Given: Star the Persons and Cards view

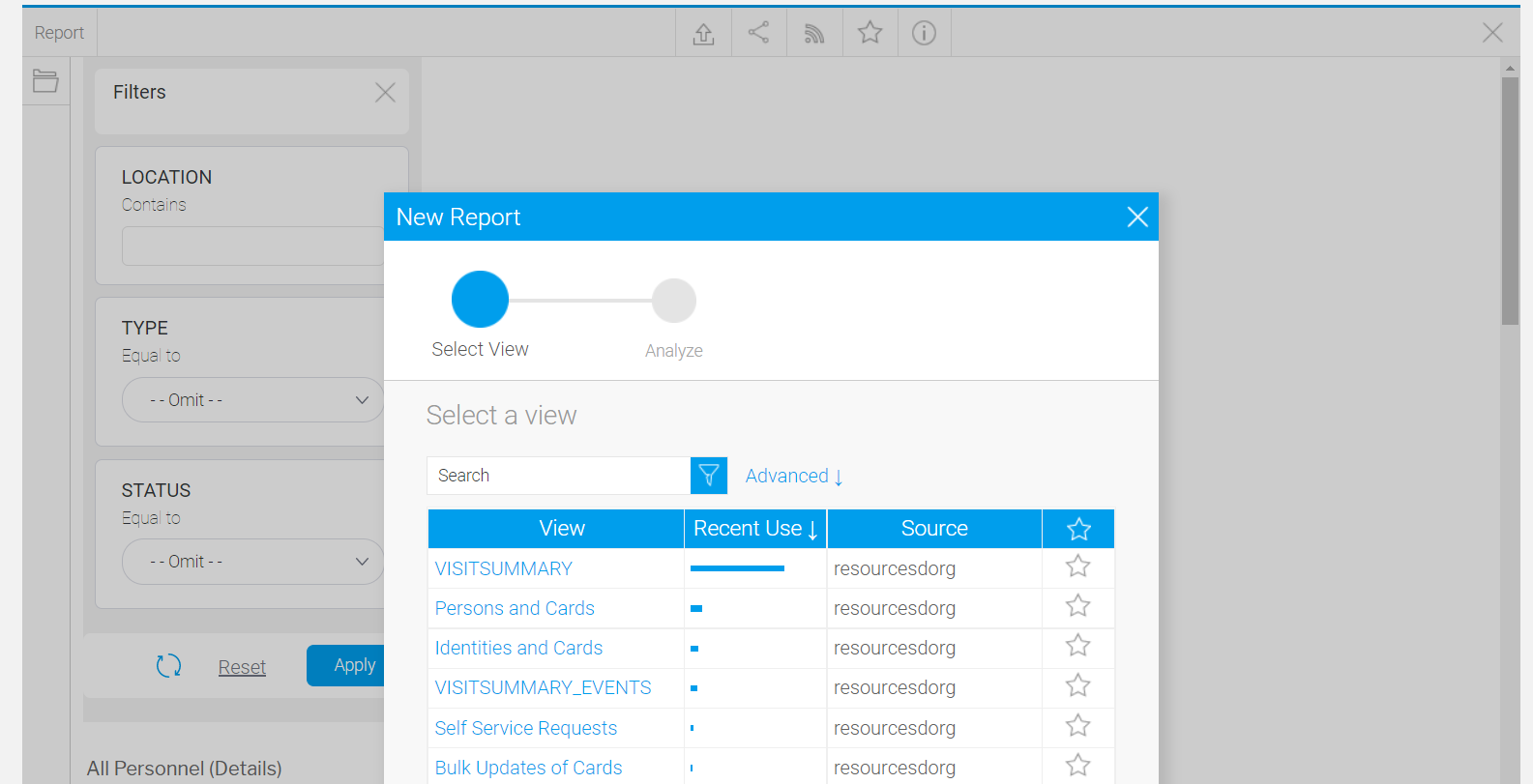Looking at the screenshot, I should tap(1077, 606).
